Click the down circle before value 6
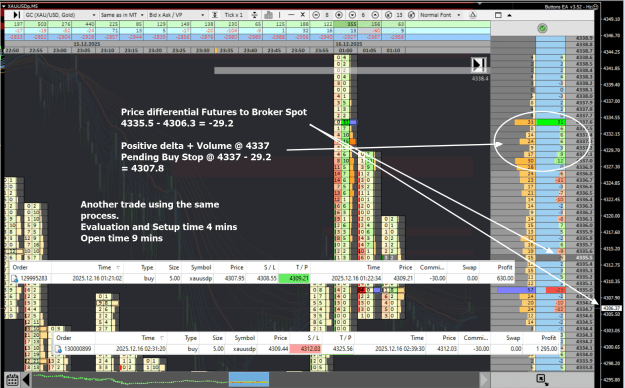 point(352,15)
